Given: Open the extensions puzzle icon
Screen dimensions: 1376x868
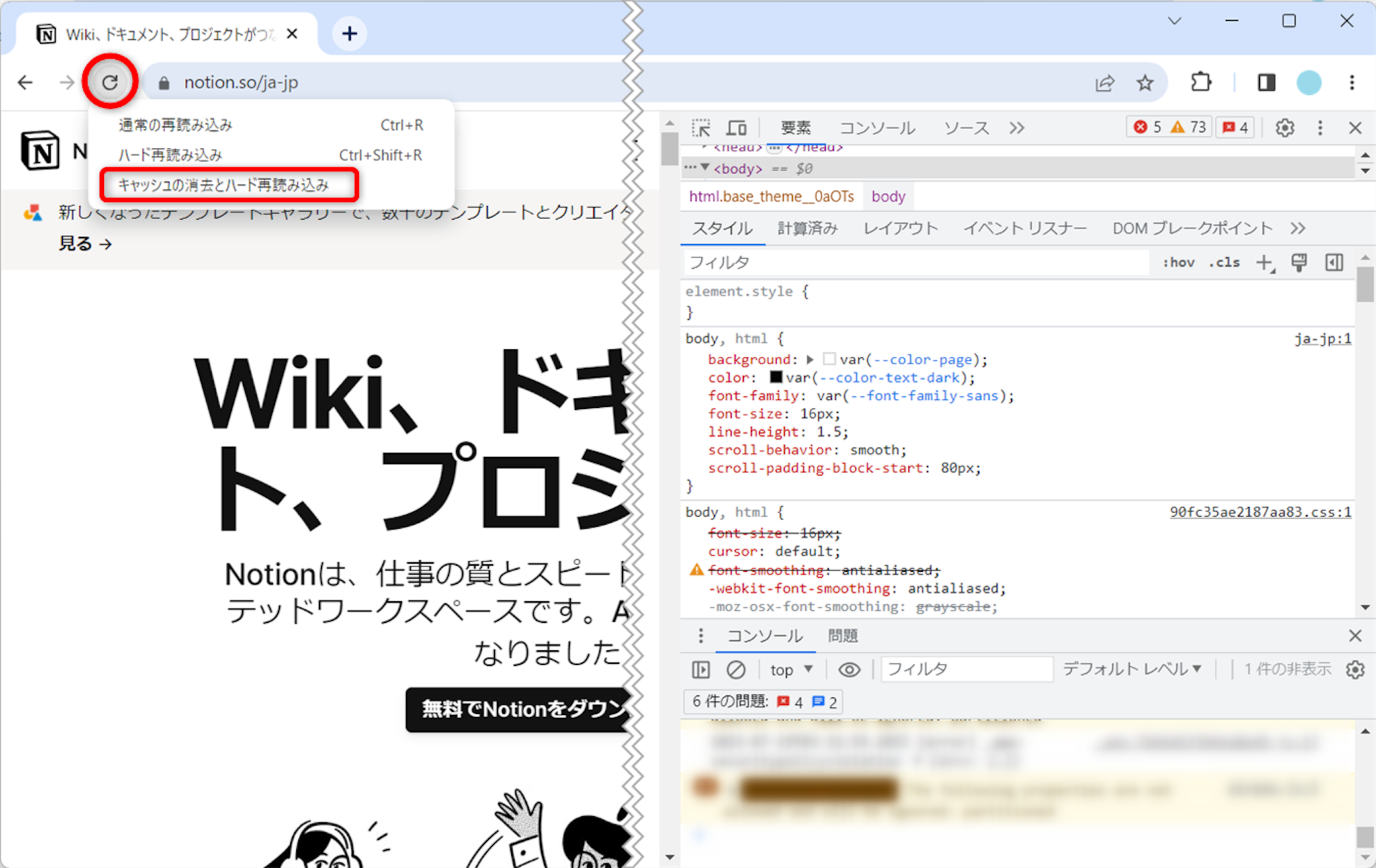Looking at the screenshot, I should point(1201,83).
